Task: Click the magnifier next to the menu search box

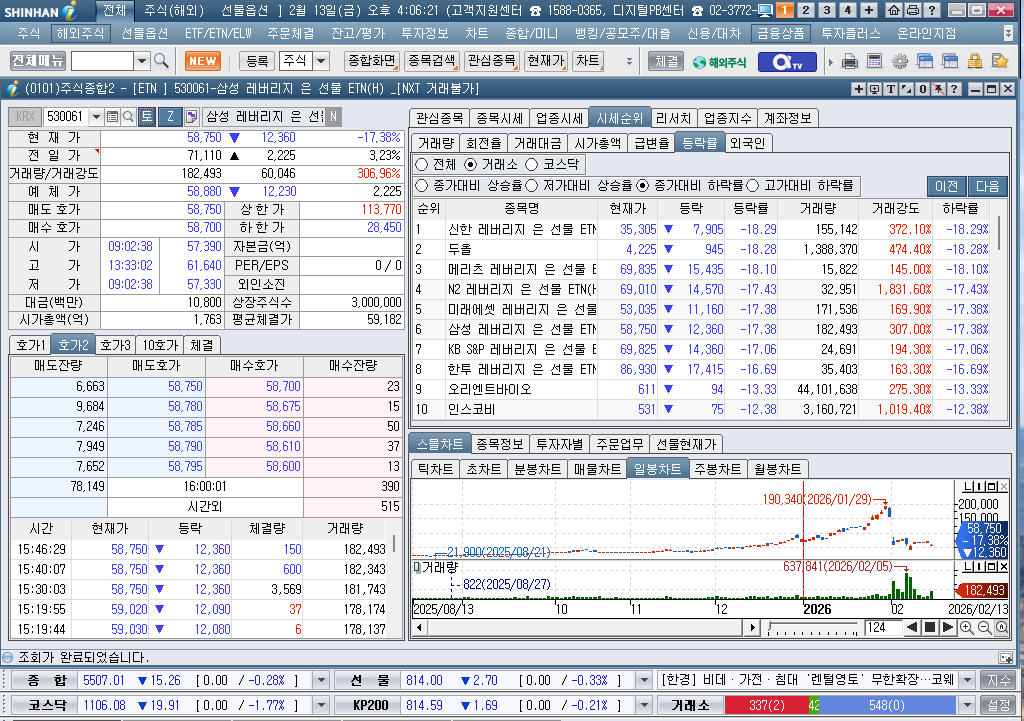Action: [x=161, y=61]
